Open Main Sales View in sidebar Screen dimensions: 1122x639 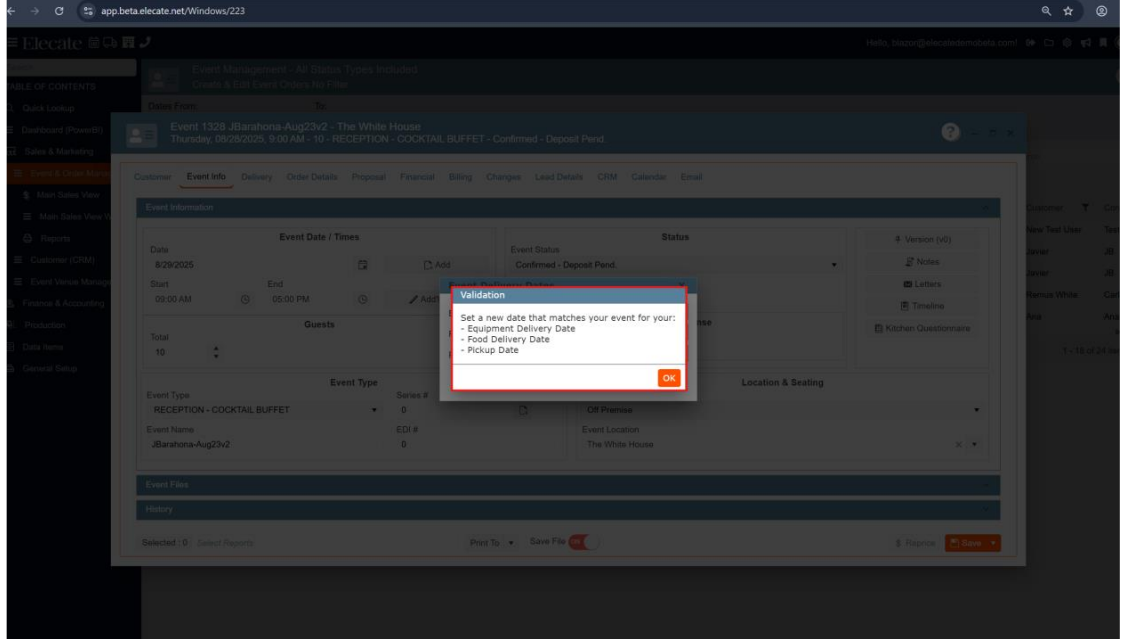pyautogui.click(x=68, y=195)
